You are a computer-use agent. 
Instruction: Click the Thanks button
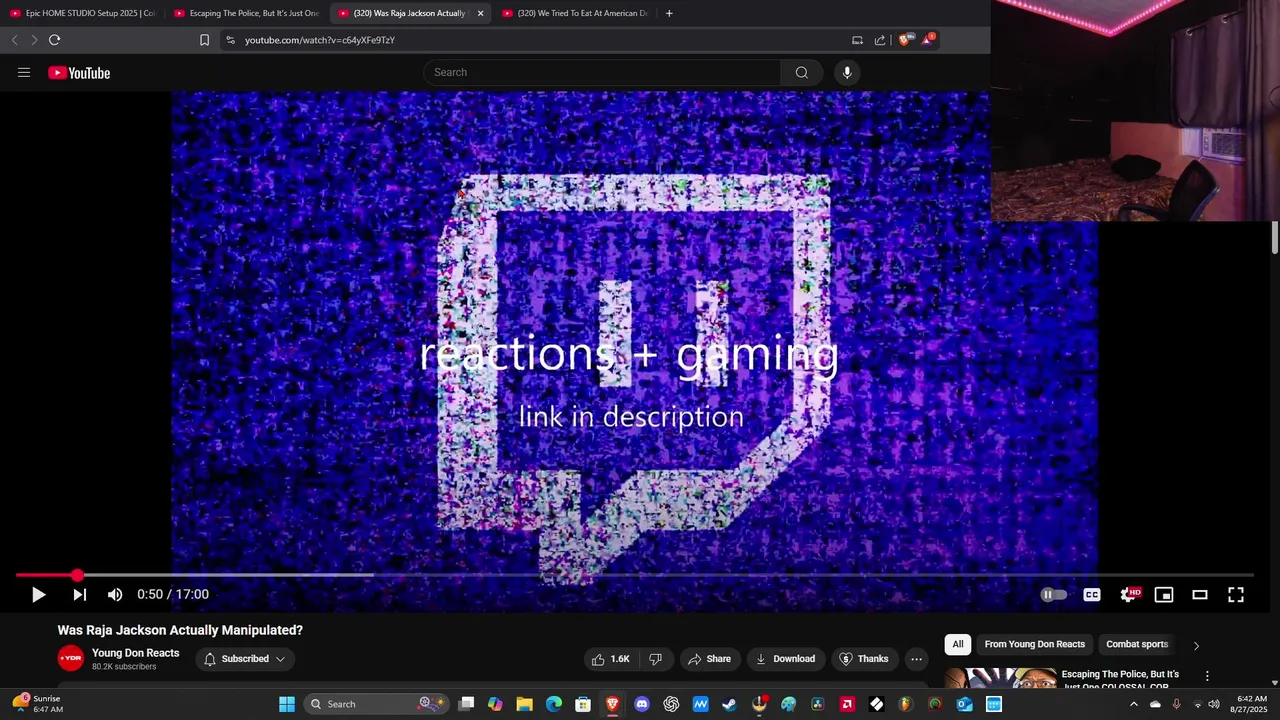tap(863, 659)
